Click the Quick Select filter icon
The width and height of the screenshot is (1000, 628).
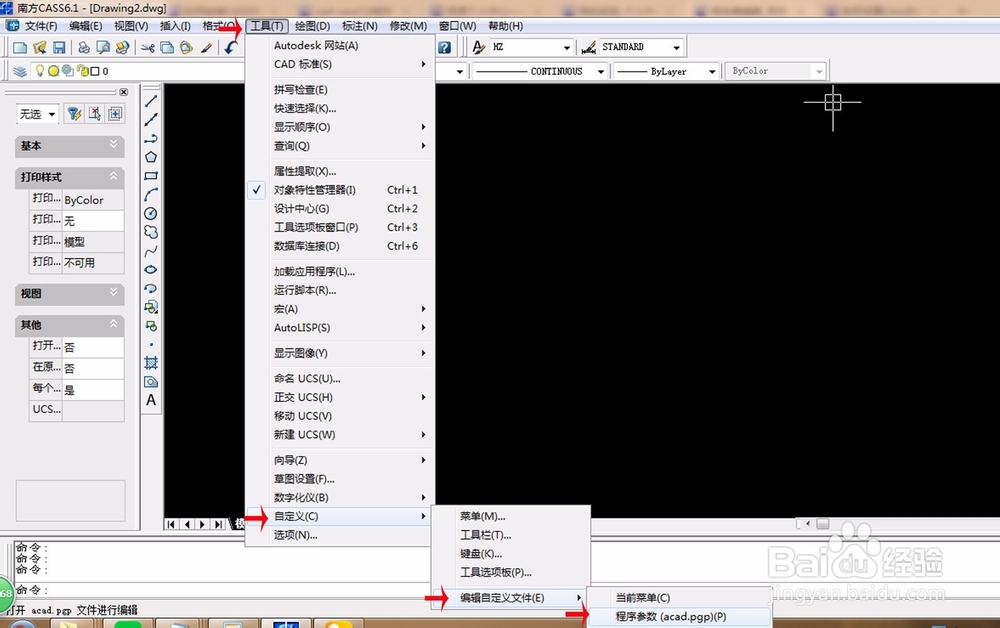(75, 114)
